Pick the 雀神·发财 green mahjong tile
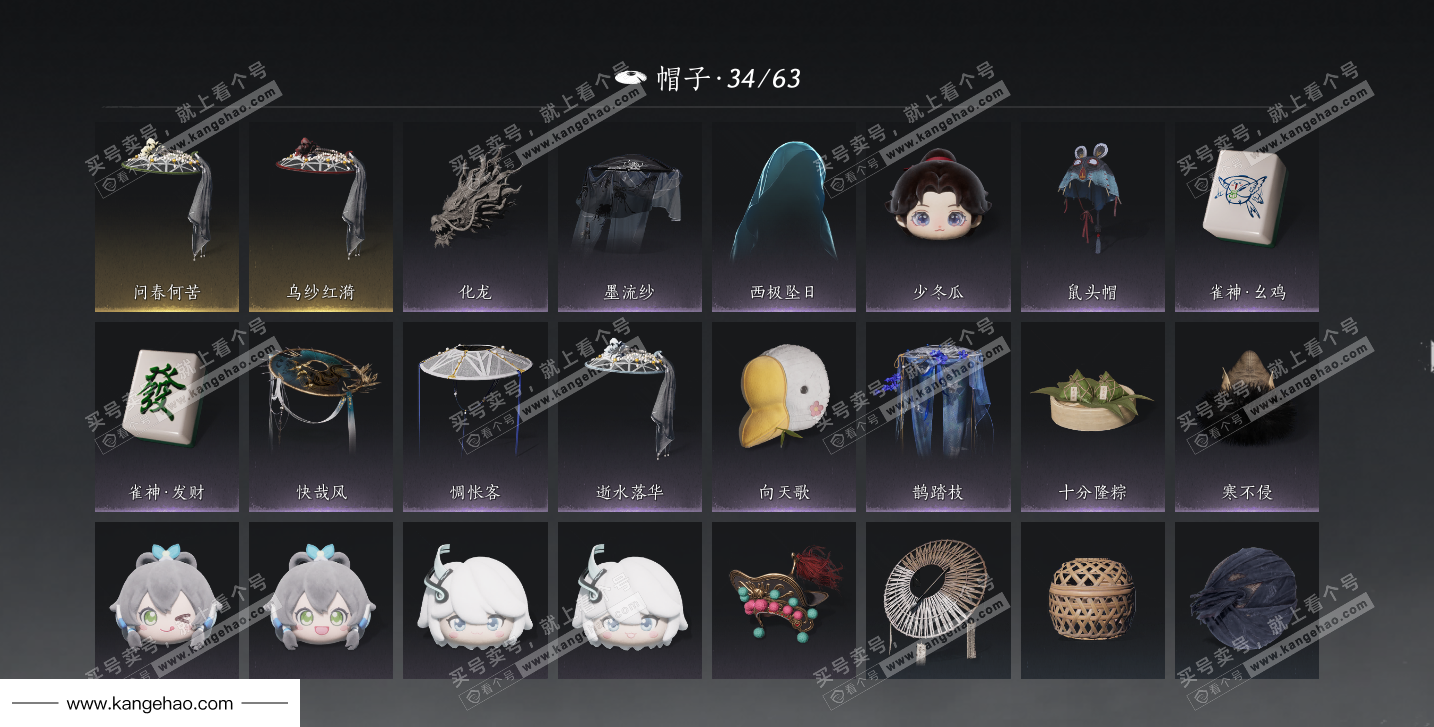This screenshot has height=727, width=1434. click(167, 417)
